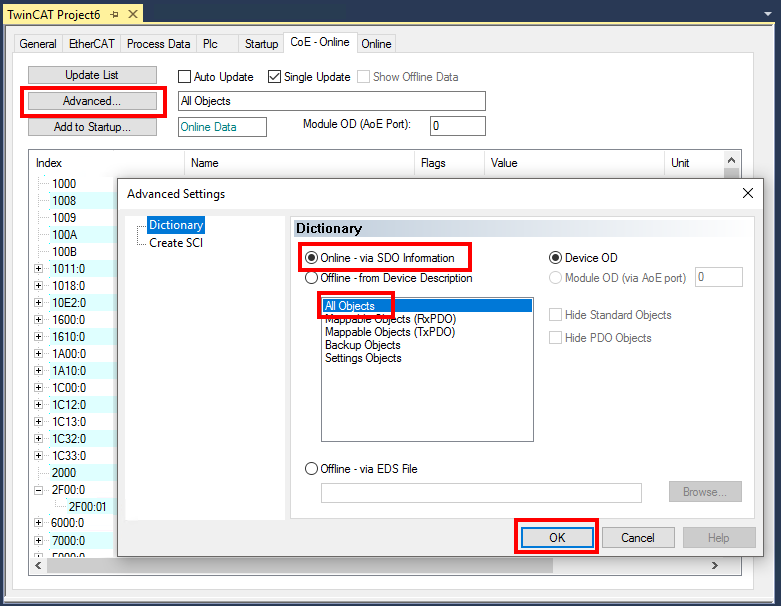Open the Process Data tab

(158, 44)
